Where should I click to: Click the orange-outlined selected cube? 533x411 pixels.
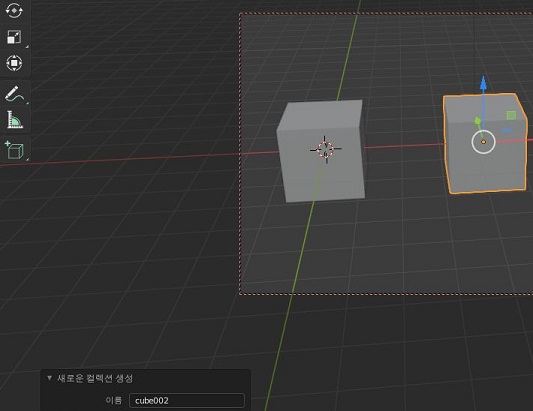click(485, 143)
